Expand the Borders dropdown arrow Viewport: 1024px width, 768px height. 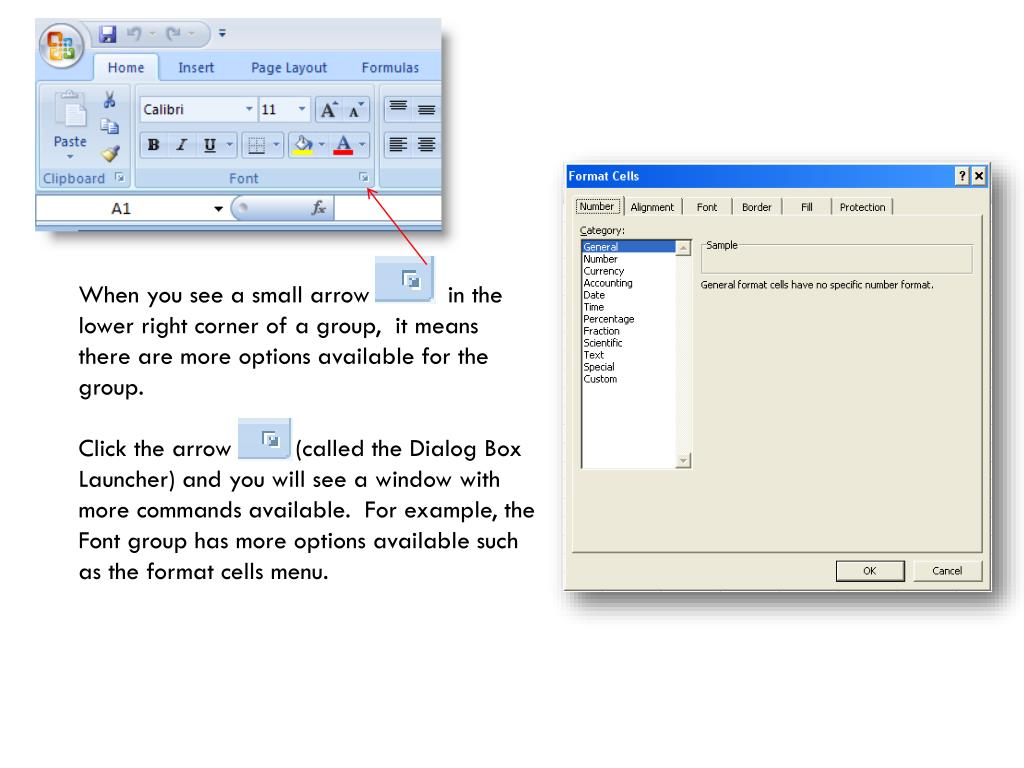276,145
